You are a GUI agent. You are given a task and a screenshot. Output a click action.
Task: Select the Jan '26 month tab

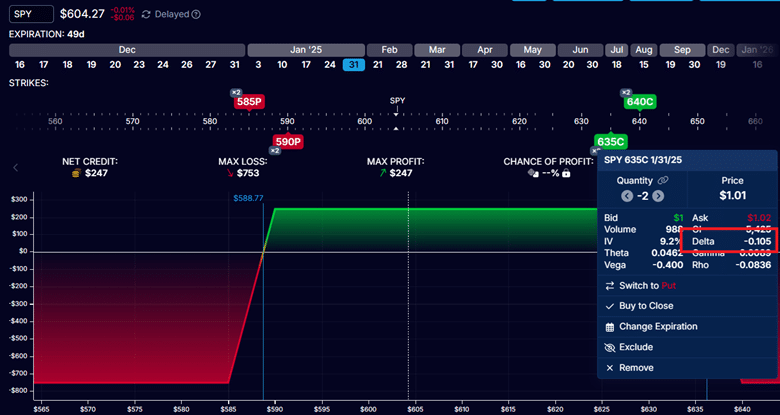pos(757,50)
